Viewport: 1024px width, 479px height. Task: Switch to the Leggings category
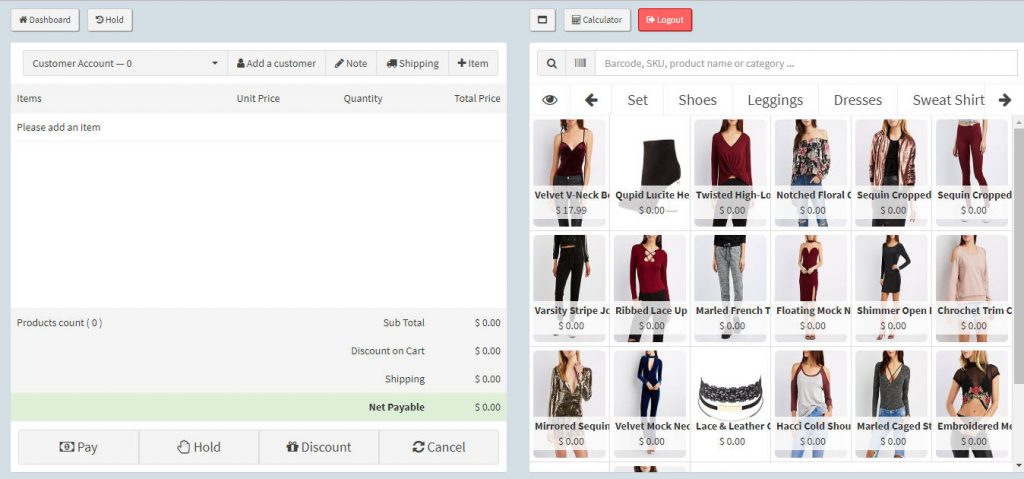pyautogui.click(x=775, y=100)
